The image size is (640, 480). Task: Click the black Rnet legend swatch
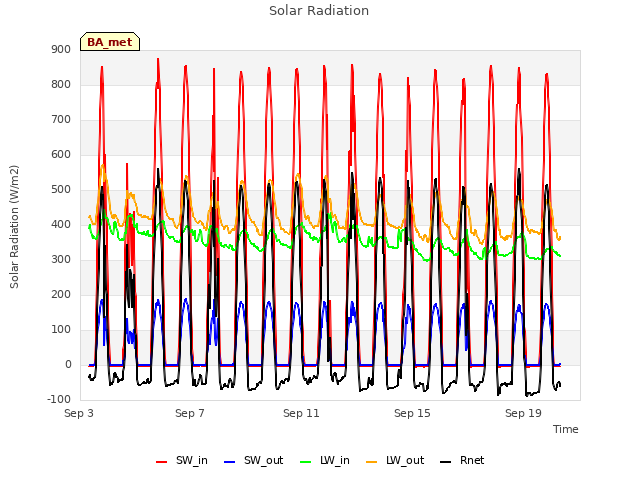pos(446,462)
